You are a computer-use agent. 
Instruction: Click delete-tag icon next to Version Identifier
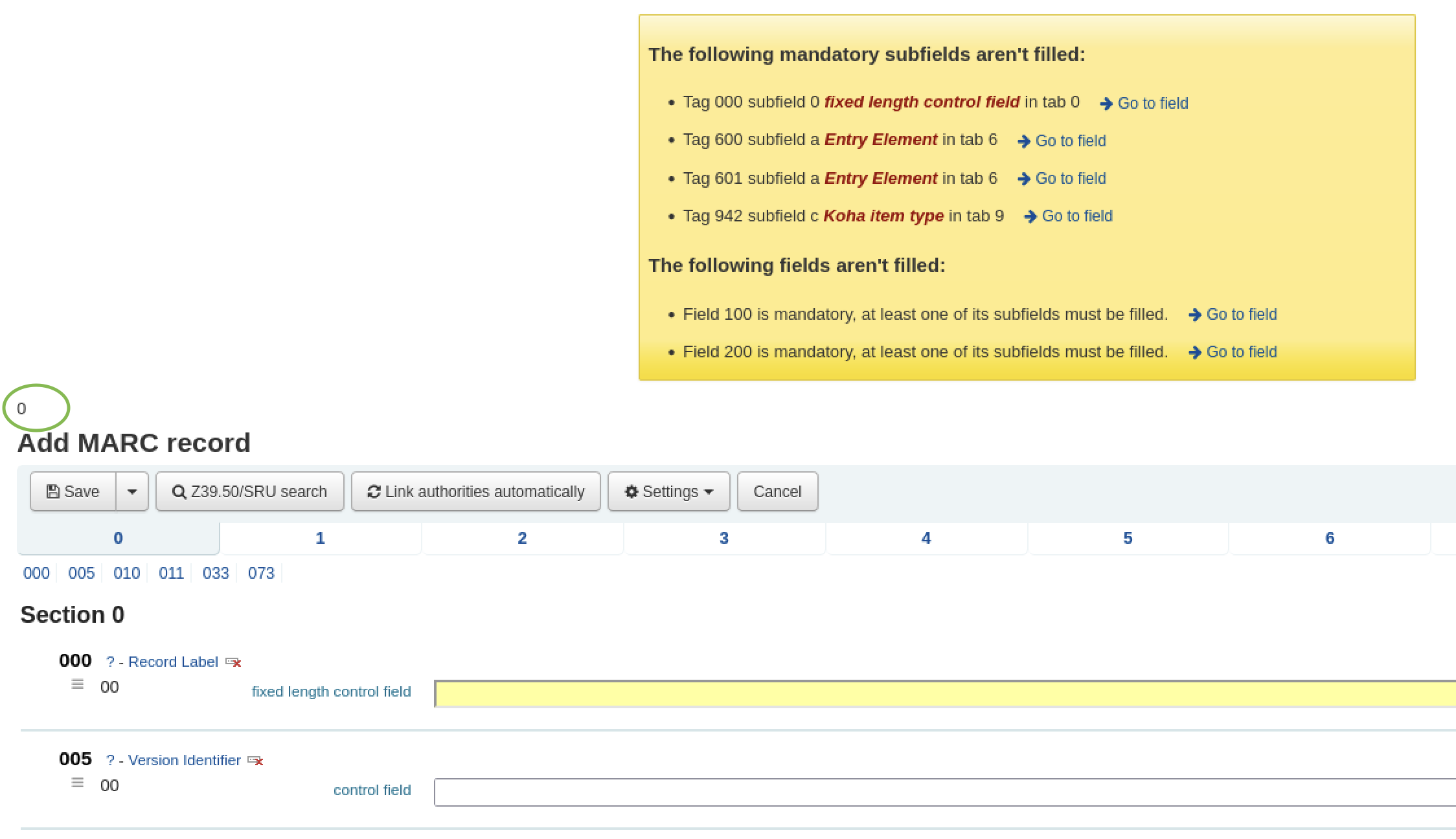pos(256,761)
